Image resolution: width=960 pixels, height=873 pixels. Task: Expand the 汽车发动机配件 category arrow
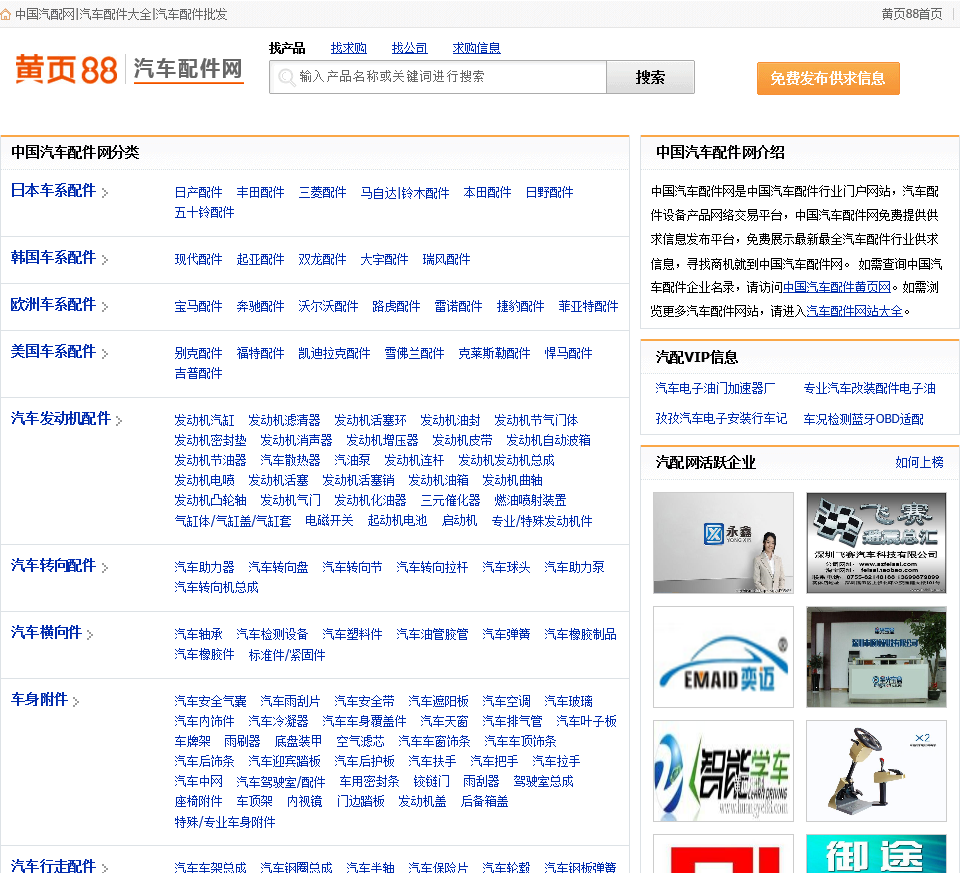119,421
